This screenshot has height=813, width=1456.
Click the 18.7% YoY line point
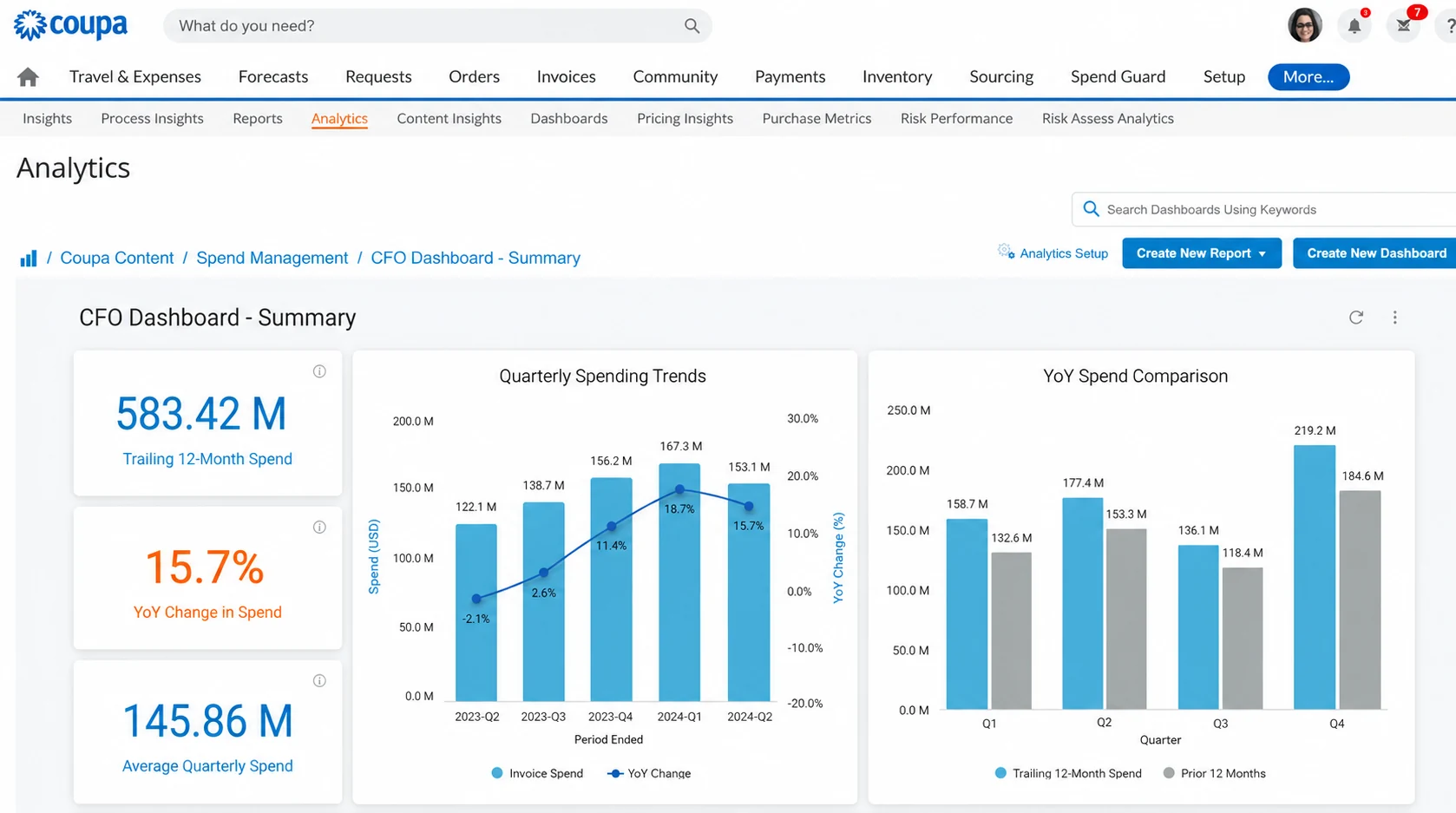click(679, 490)
